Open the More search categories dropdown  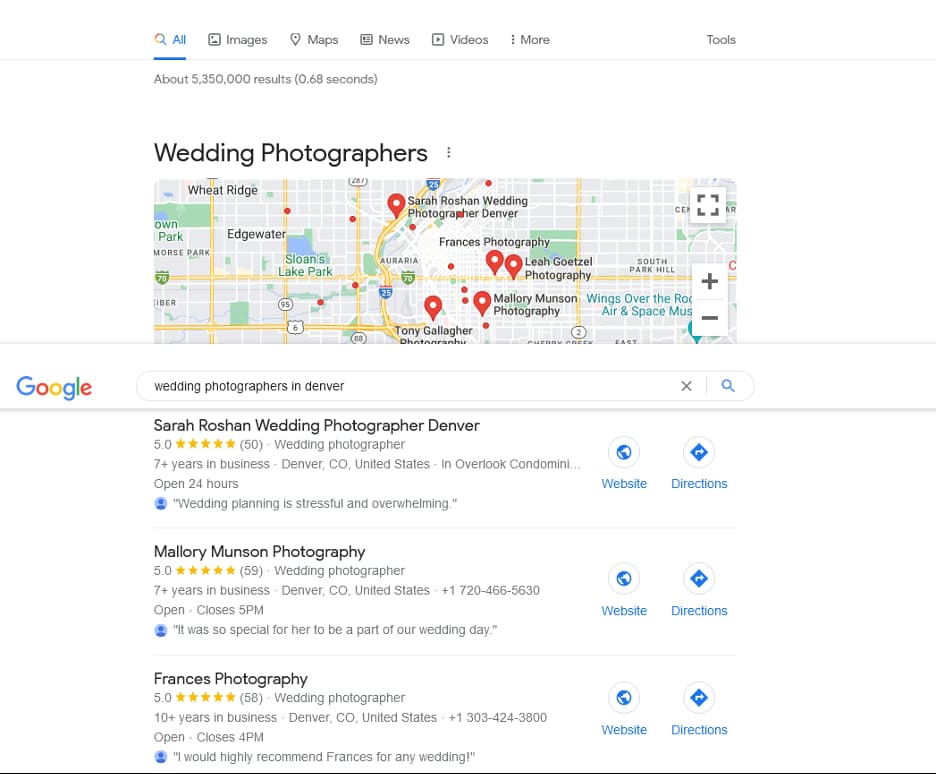[x=529, y=40]
